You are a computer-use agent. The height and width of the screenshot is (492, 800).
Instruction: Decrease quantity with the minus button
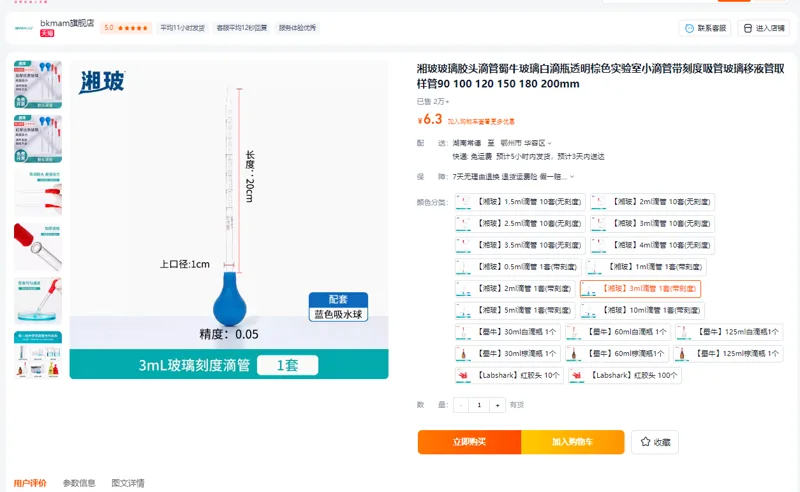(461, 405)
